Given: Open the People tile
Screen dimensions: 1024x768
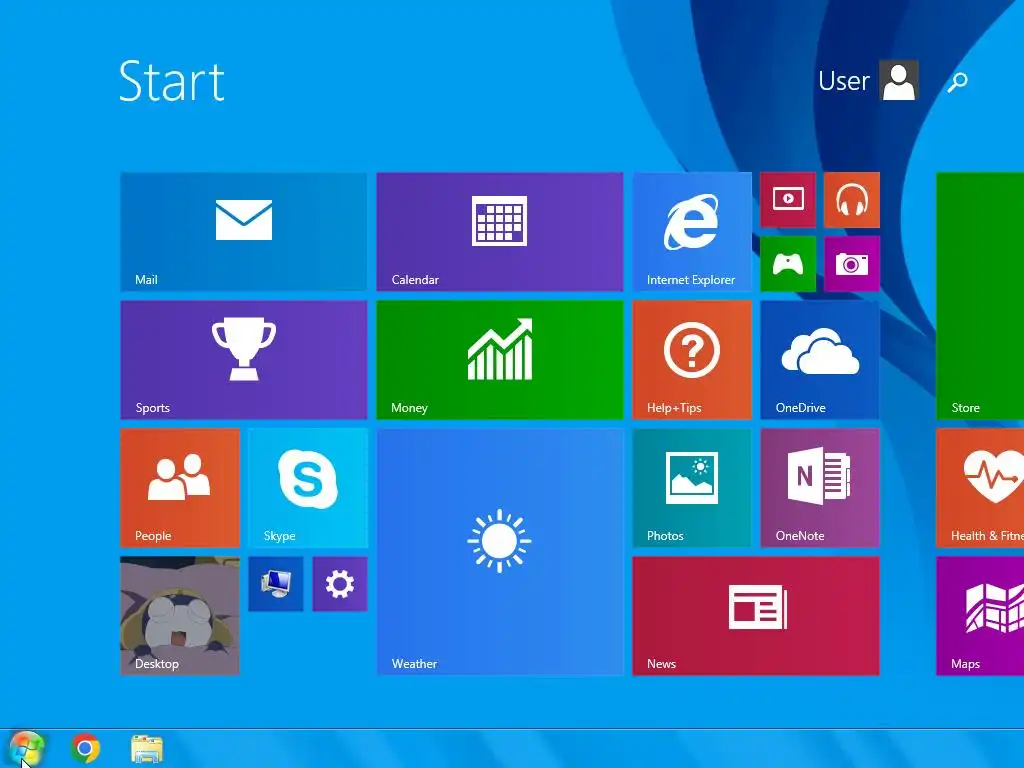Looking at the screenshot, I should click(180, 488).
